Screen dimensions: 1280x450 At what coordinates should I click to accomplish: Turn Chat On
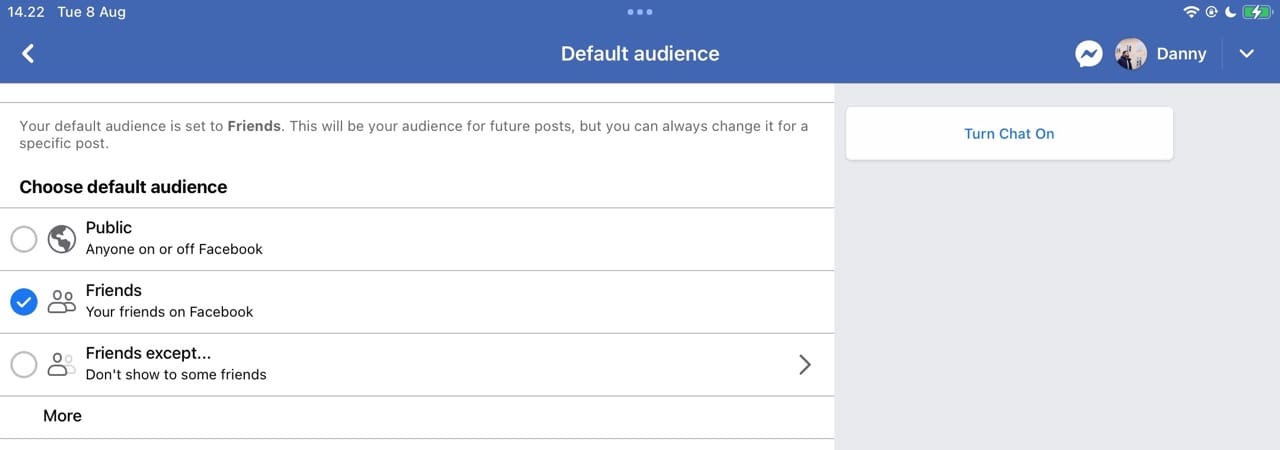click(1009, 133)
